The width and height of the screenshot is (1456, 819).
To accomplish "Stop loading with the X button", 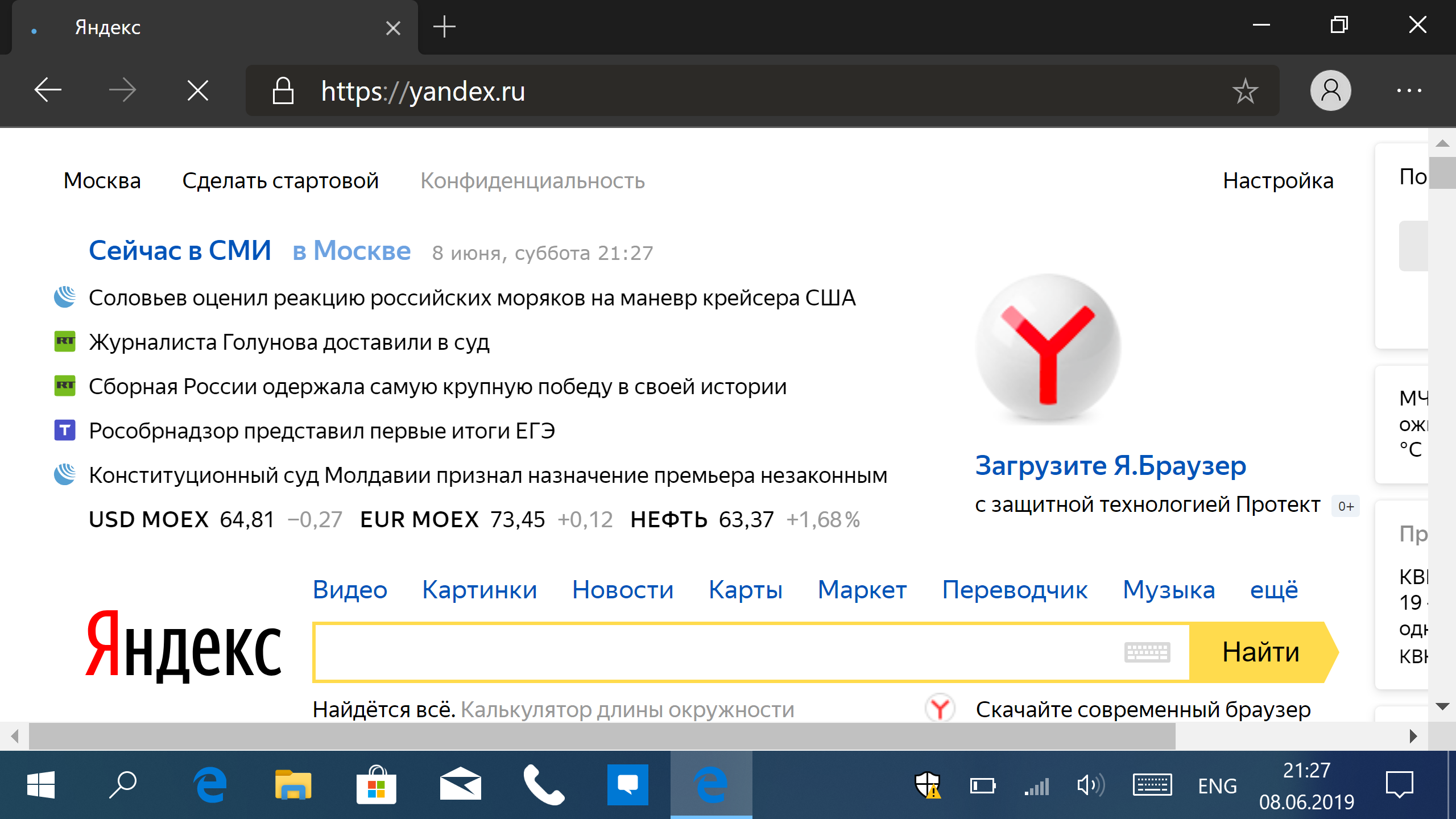I will coord(198,90).
